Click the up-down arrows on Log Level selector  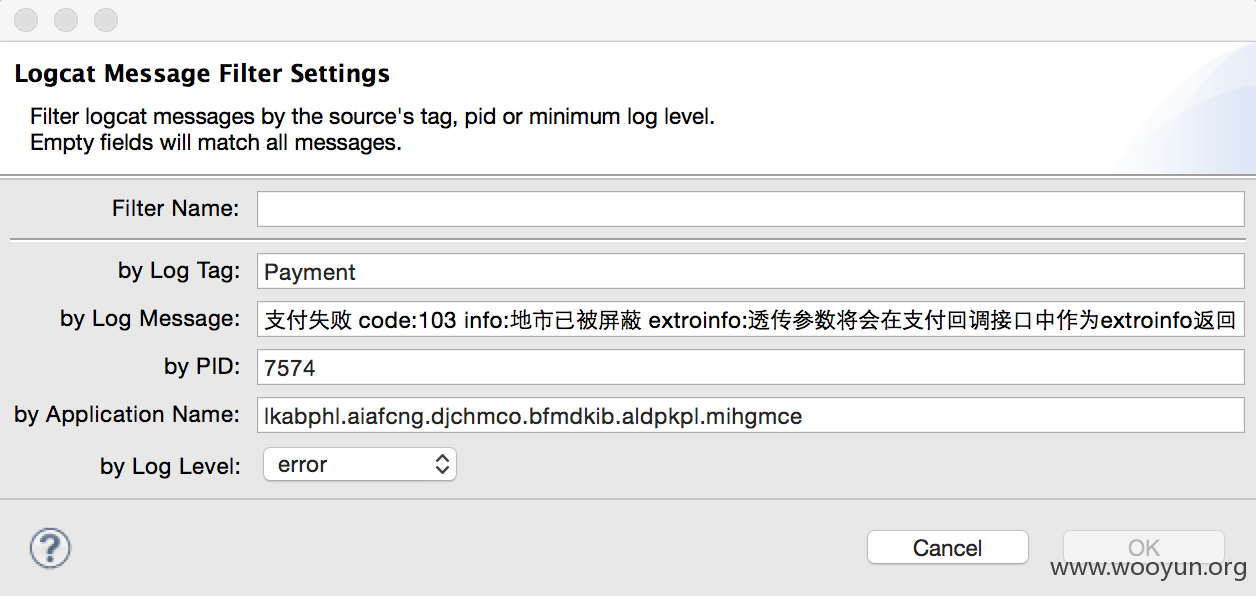442,464
